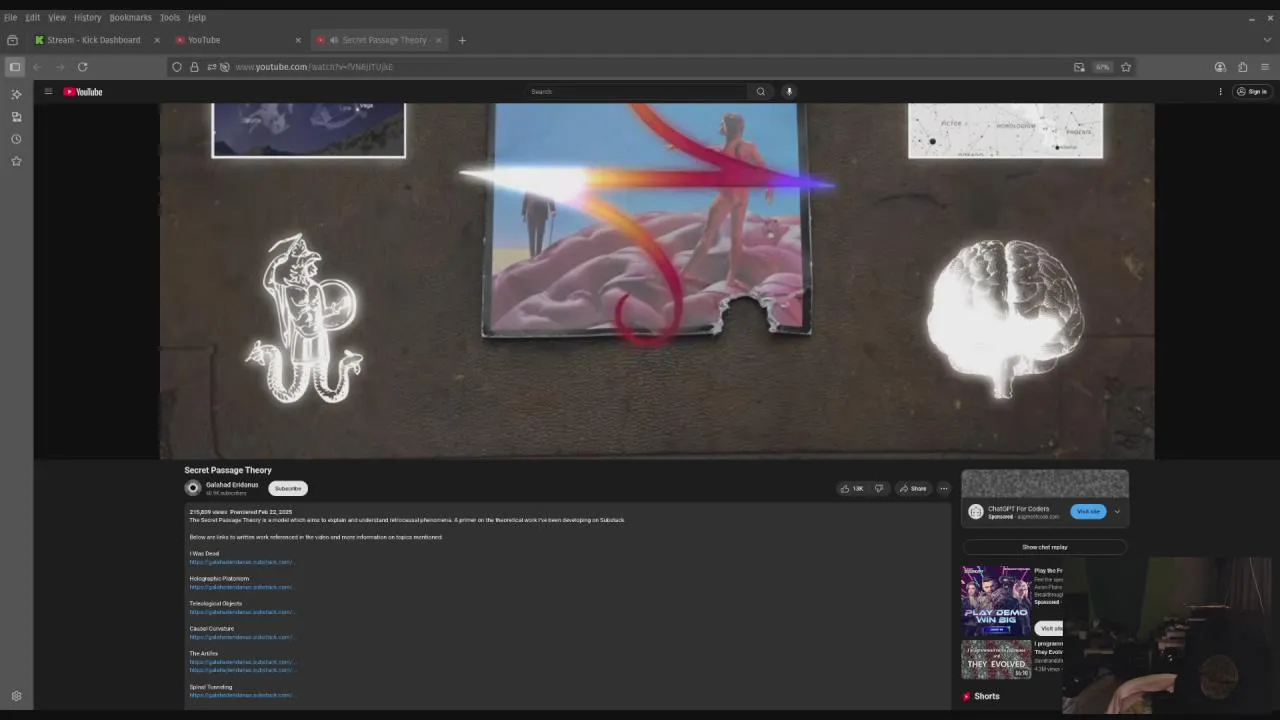Open the browser extensions icon
This screenshot has height=720, width=1280.
coord(1243,67)
